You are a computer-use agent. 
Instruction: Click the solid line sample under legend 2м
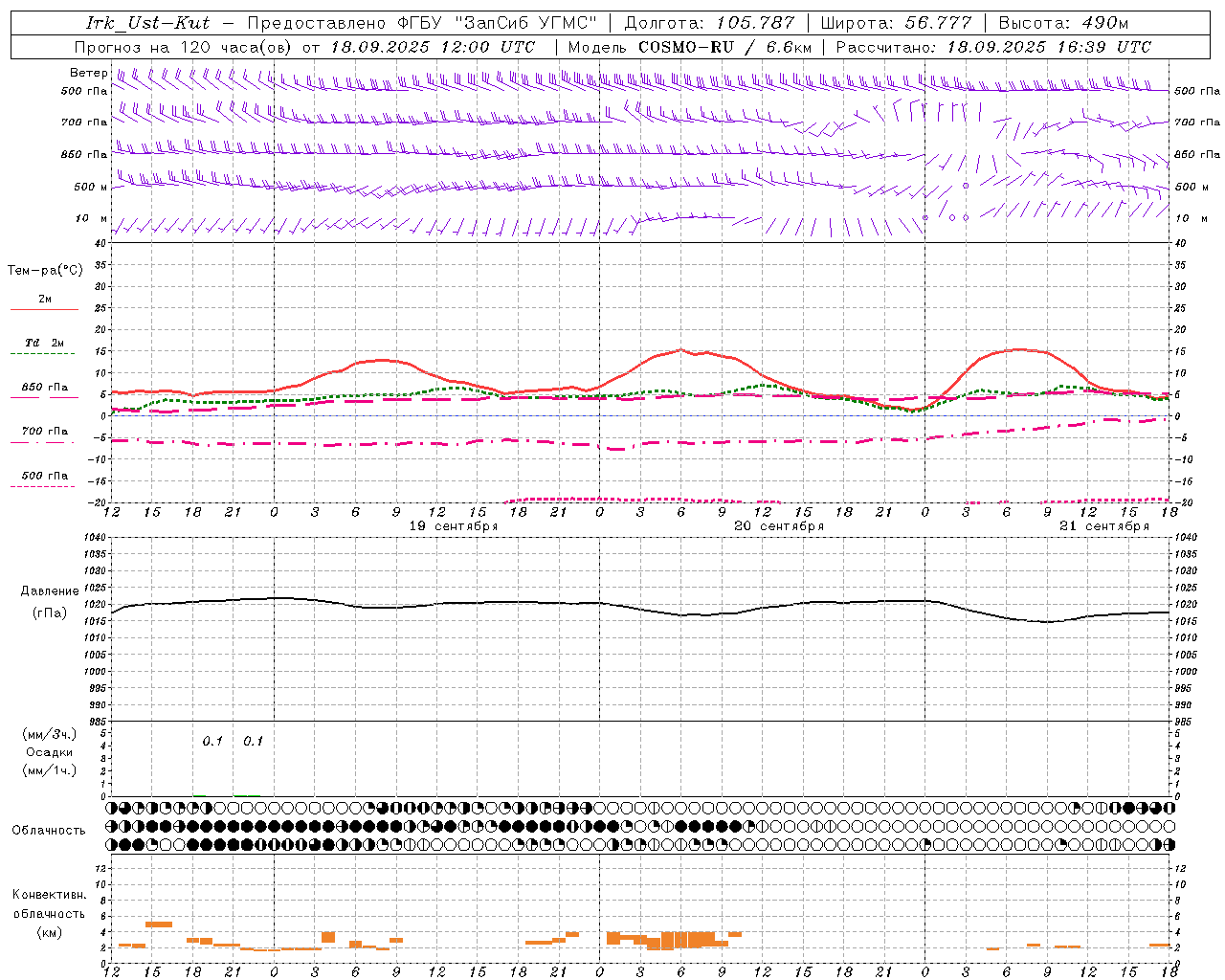(x=44, y=309)
